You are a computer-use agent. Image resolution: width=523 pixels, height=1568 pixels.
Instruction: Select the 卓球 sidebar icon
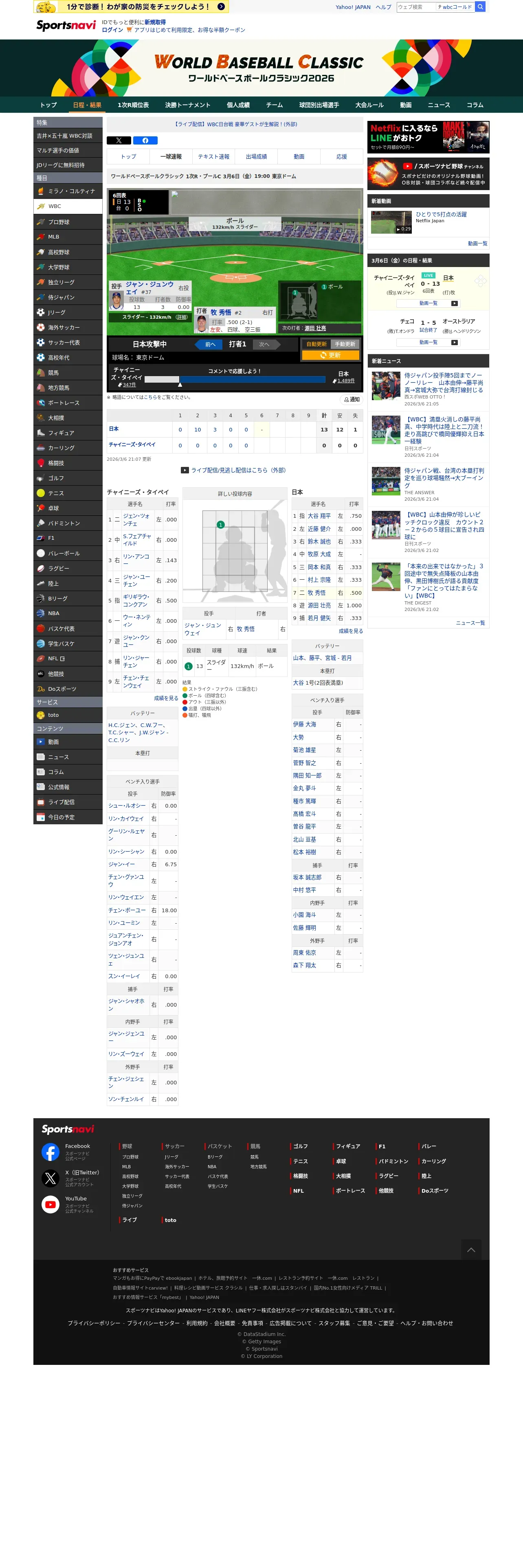[41, 508]
